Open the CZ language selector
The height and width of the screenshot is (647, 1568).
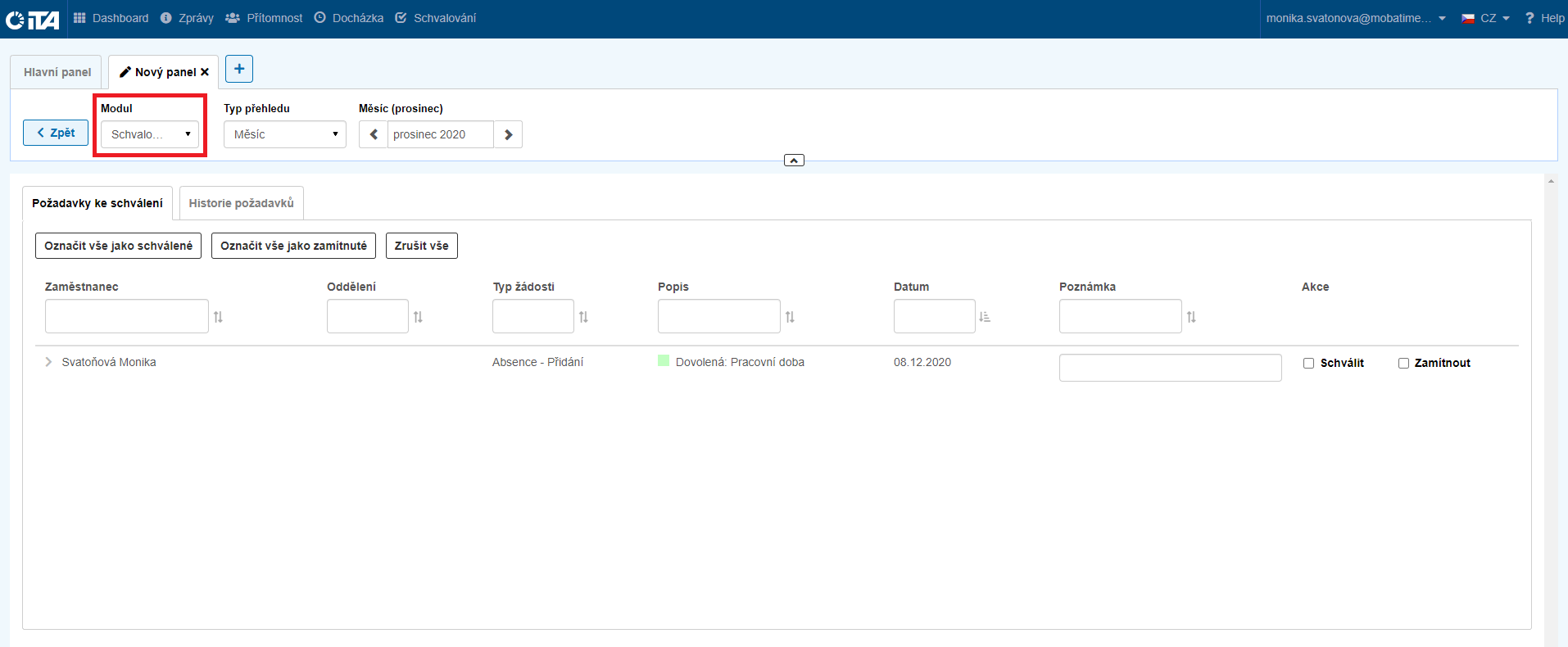click(x=1486, y=18)
